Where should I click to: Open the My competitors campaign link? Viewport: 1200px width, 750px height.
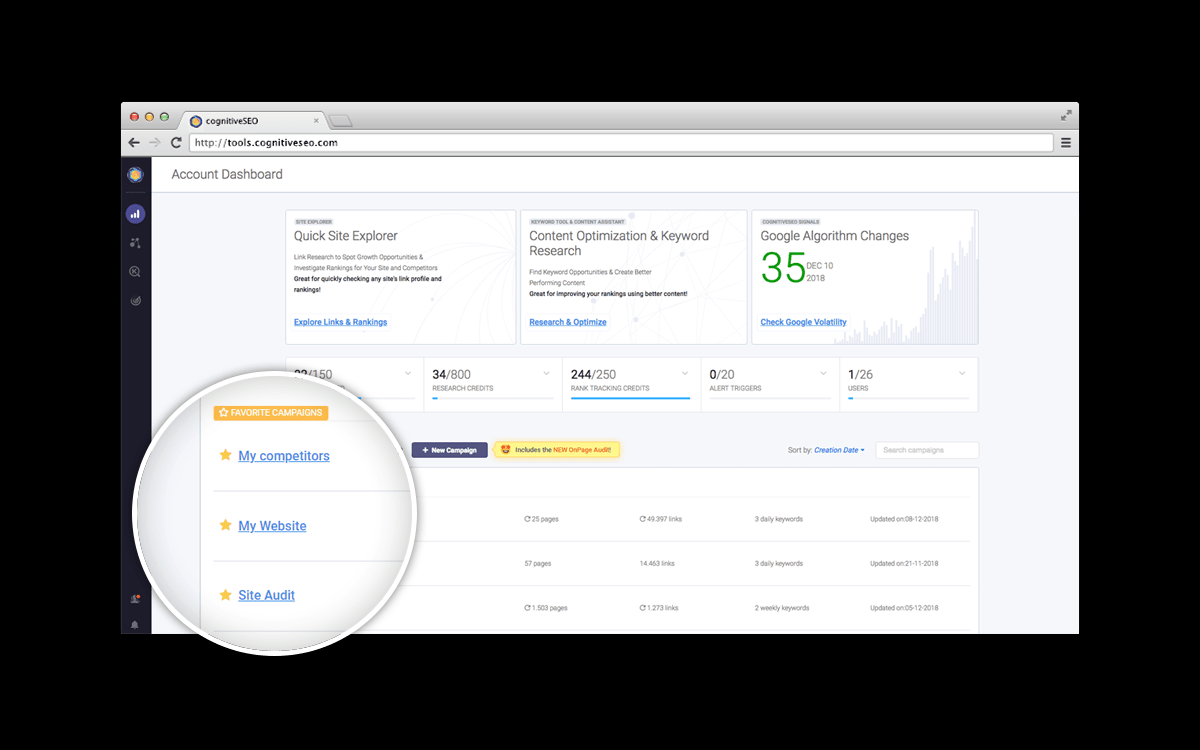pyautogui.click(x=284, y=456)
